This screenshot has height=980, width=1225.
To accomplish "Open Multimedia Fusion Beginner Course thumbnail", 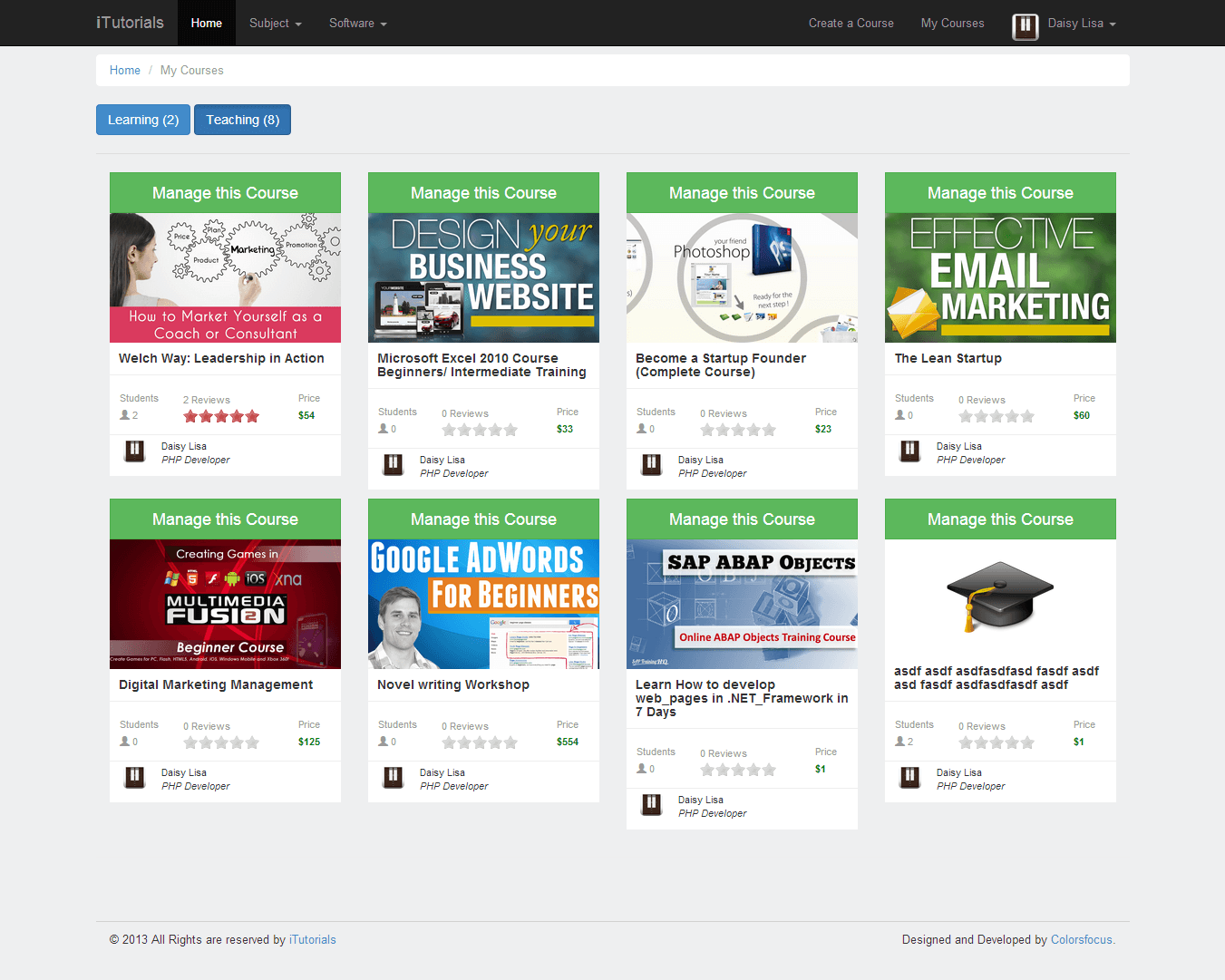I will click(x=225, y=604).
